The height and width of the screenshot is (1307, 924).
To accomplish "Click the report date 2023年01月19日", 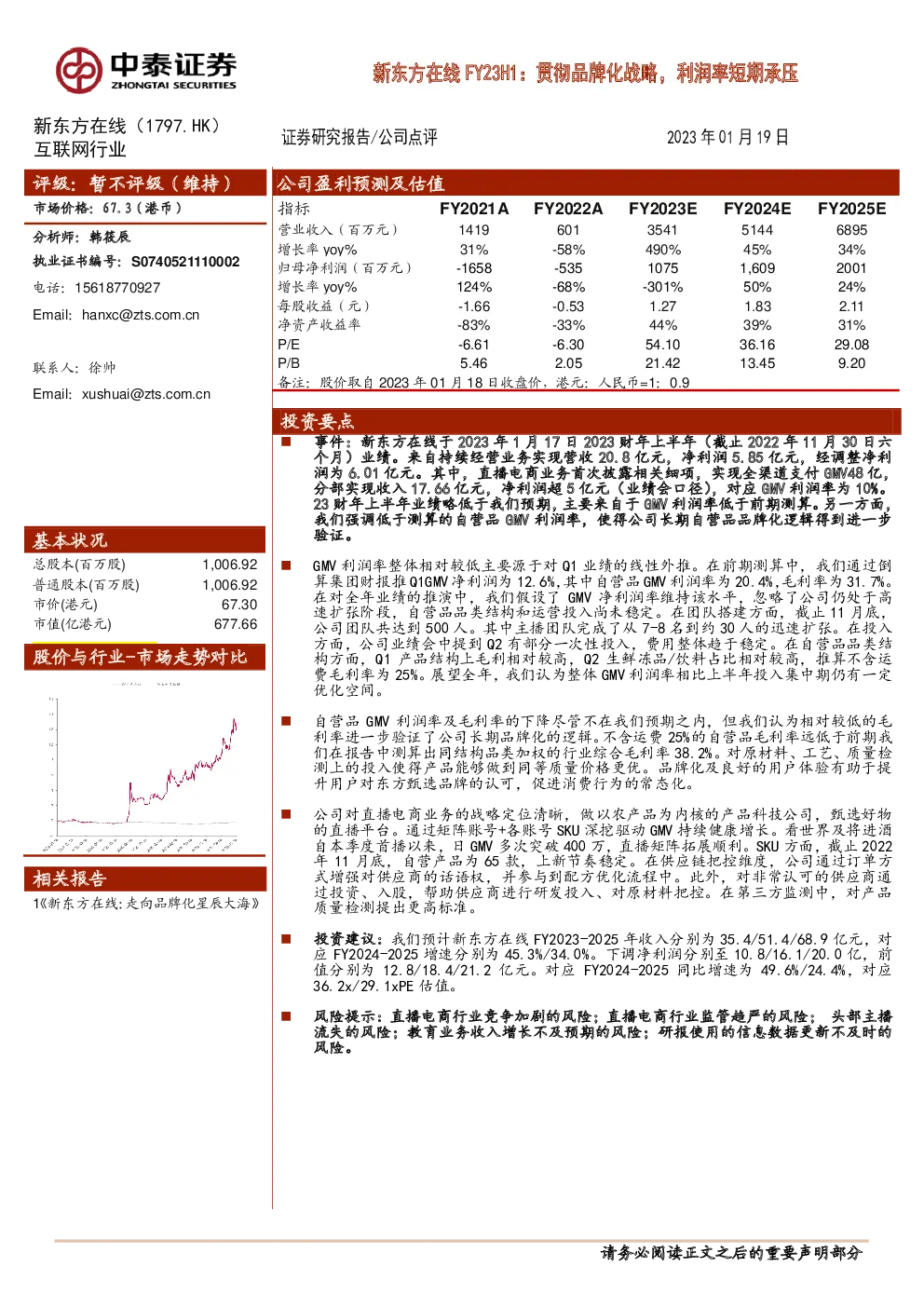I will pyautogui.click(x=727, y=137).
